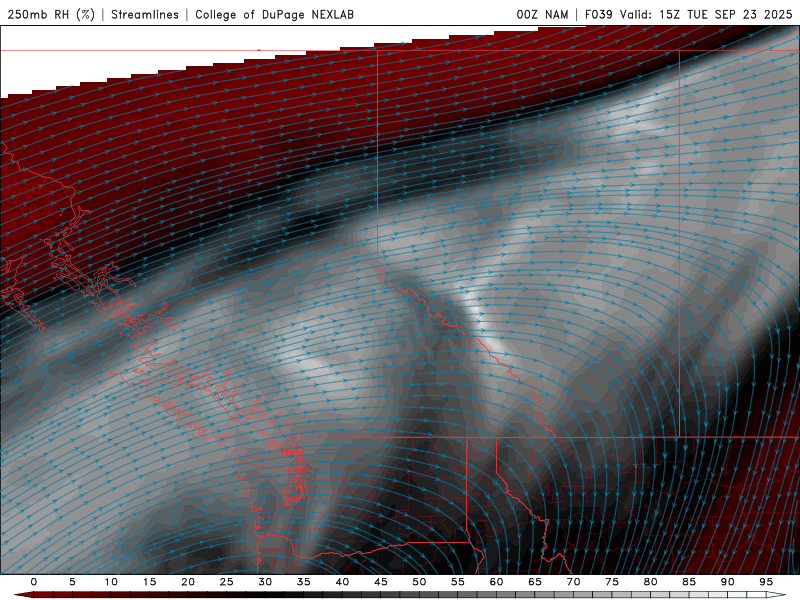Select the 65 label on the colorbar
The height and width of the screenshot is (600, 800).
coord(535,582)
